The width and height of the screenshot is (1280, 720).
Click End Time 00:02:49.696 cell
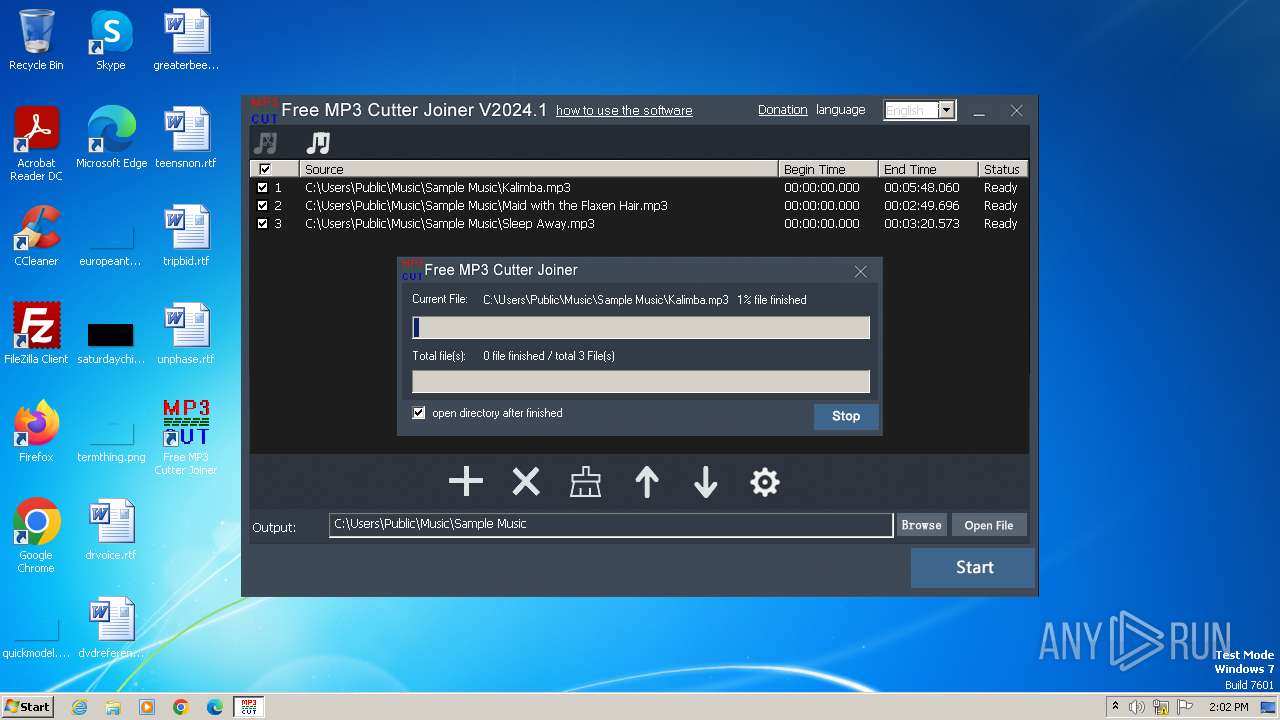[x=921, y=205]
